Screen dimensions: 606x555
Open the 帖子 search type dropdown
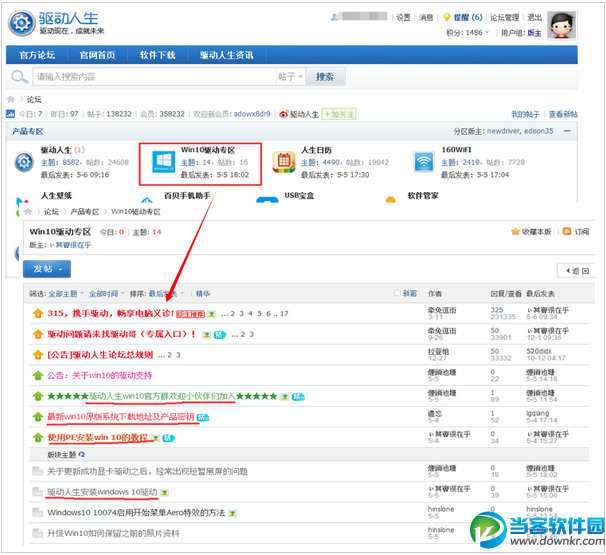pos(290,77)
